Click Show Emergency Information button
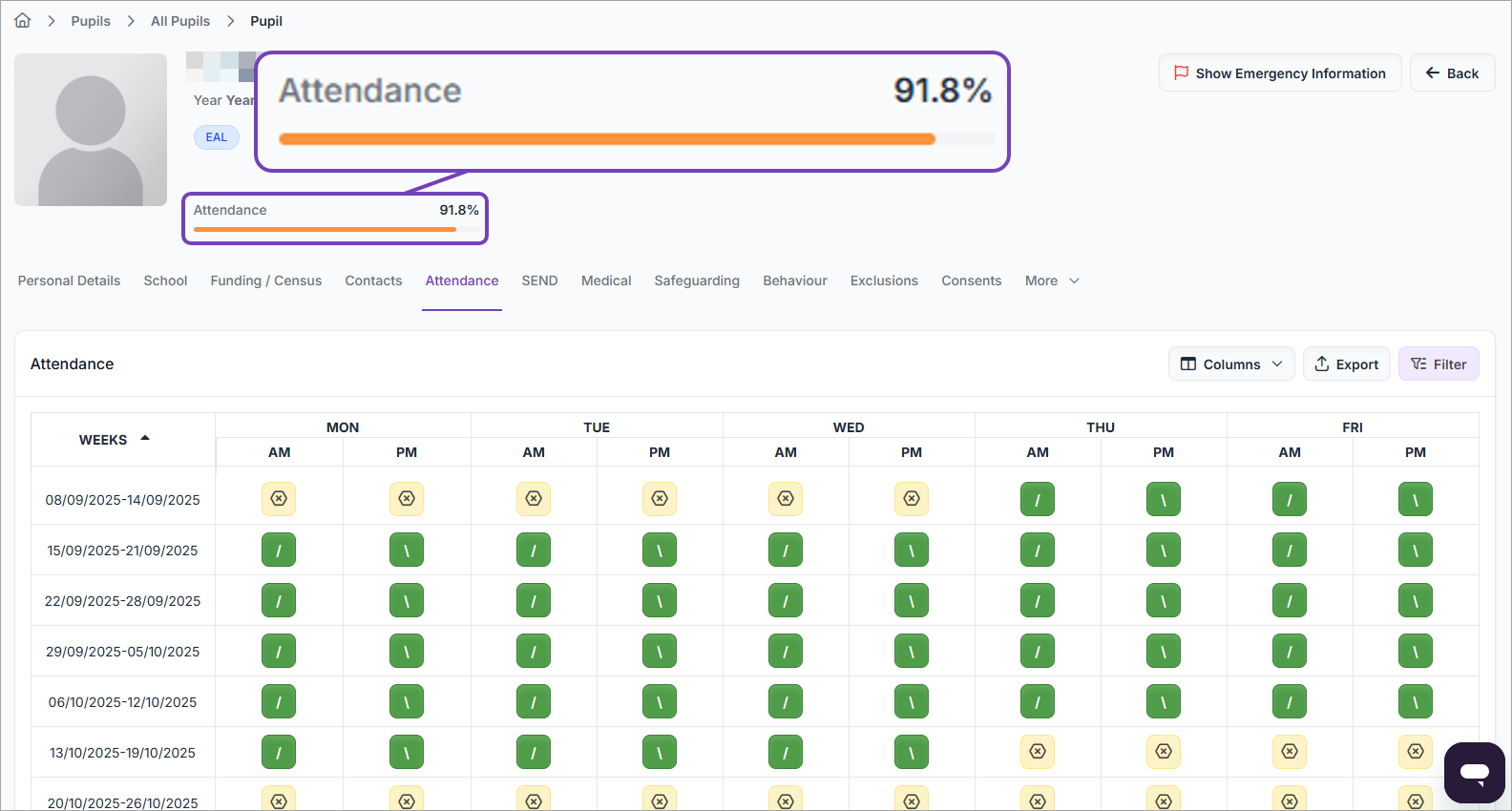Viewport: 1512px width, 811px height. tap(1280, 73)
